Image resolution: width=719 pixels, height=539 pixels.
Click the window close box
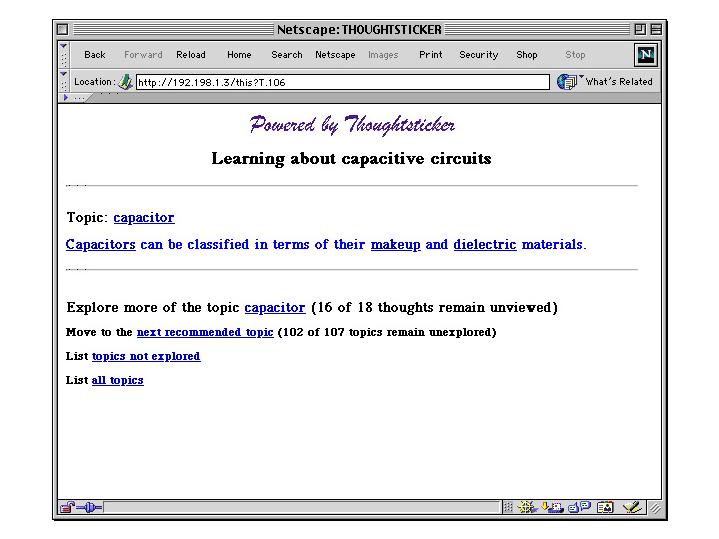click(x=63, y=29)
